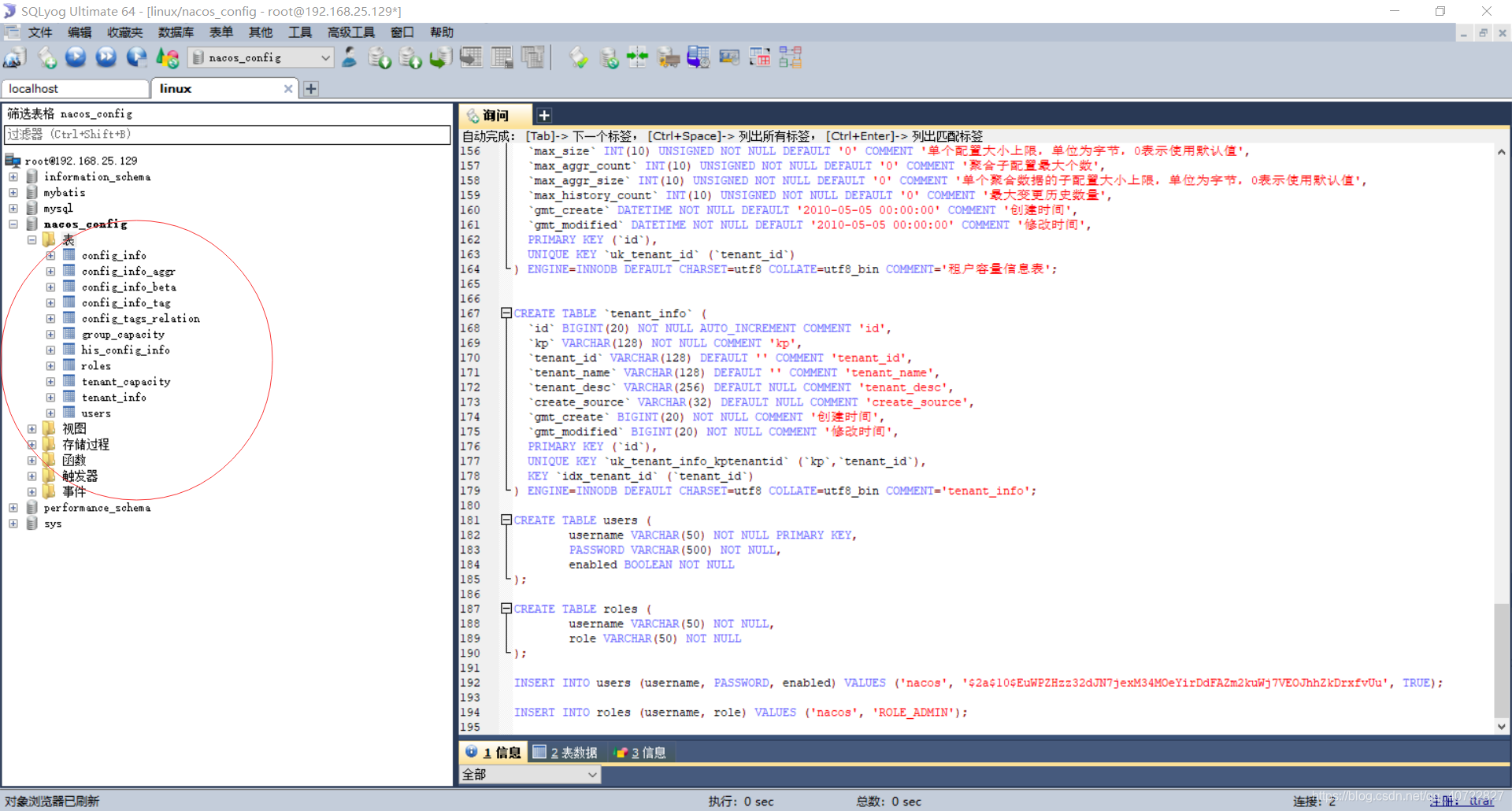Collapse the CREATE TABLE roles code block

coord(506,609)
